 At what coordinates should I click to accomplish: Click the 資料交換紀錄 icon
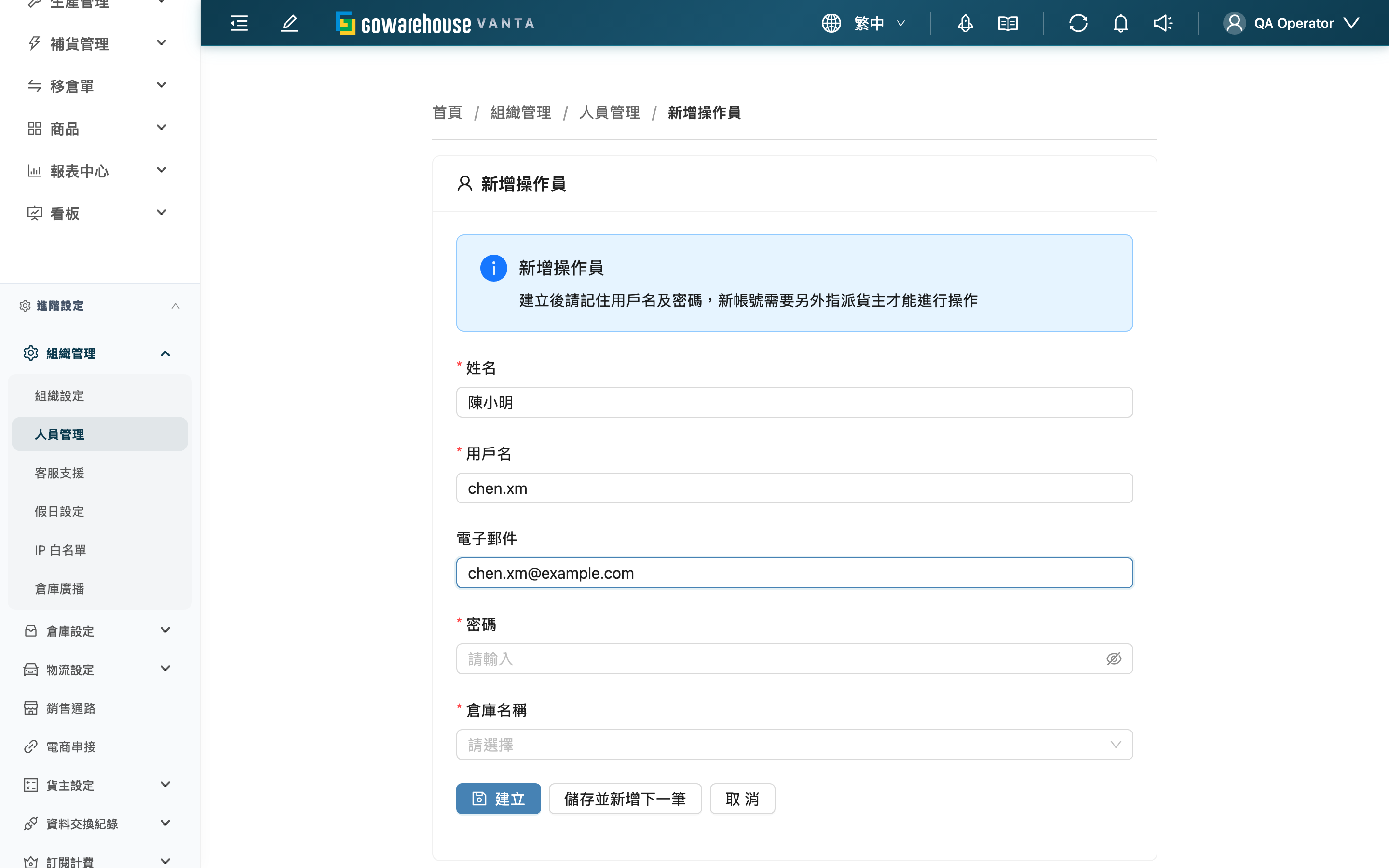(x=31, y=823)
